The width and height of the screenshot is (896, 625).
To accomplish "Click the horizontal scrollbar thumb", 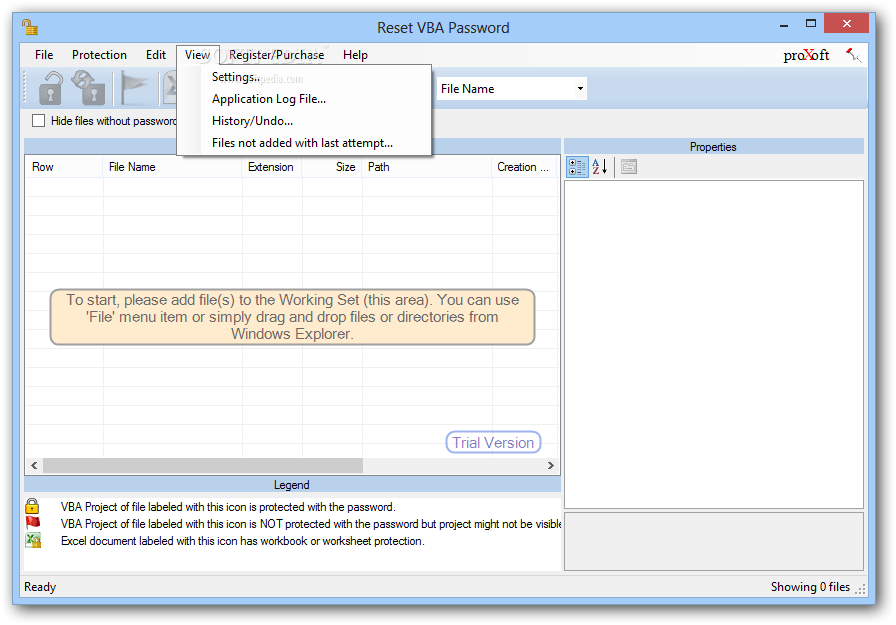I will tap(203, 466).
